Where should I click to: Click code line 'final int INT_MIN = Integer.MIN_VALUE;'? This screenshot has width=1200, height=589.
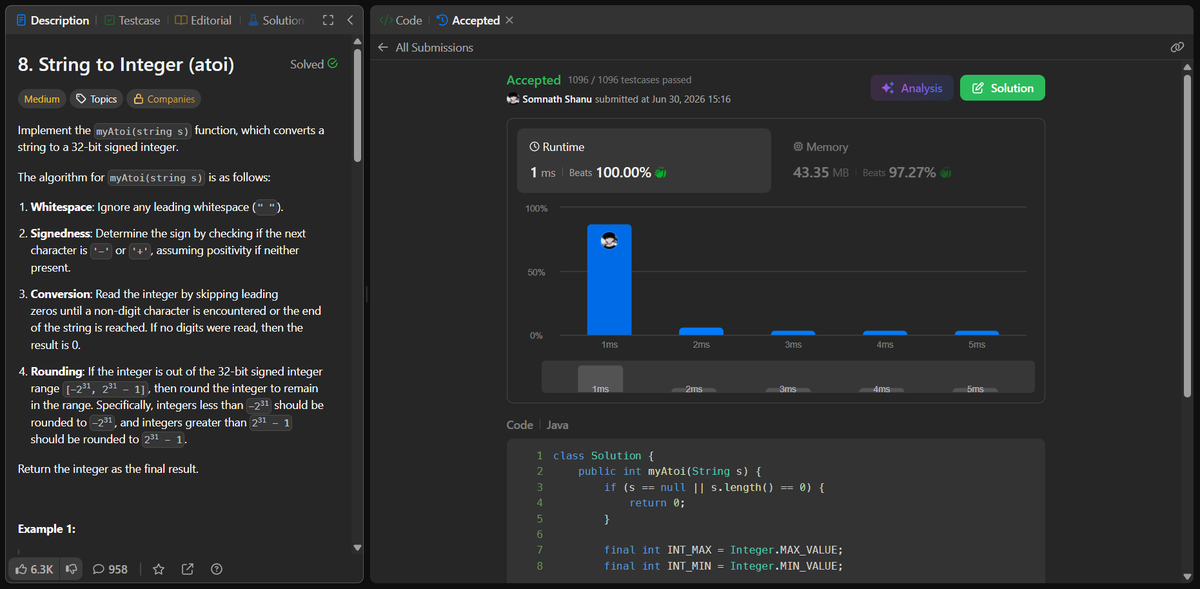[723, 565]
